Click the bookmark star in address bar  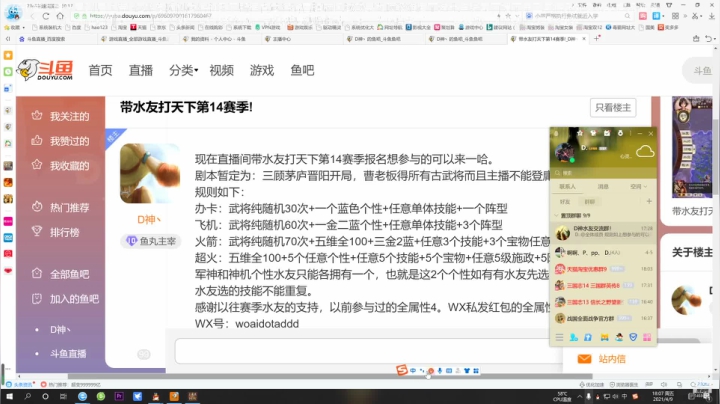point(508,16)
